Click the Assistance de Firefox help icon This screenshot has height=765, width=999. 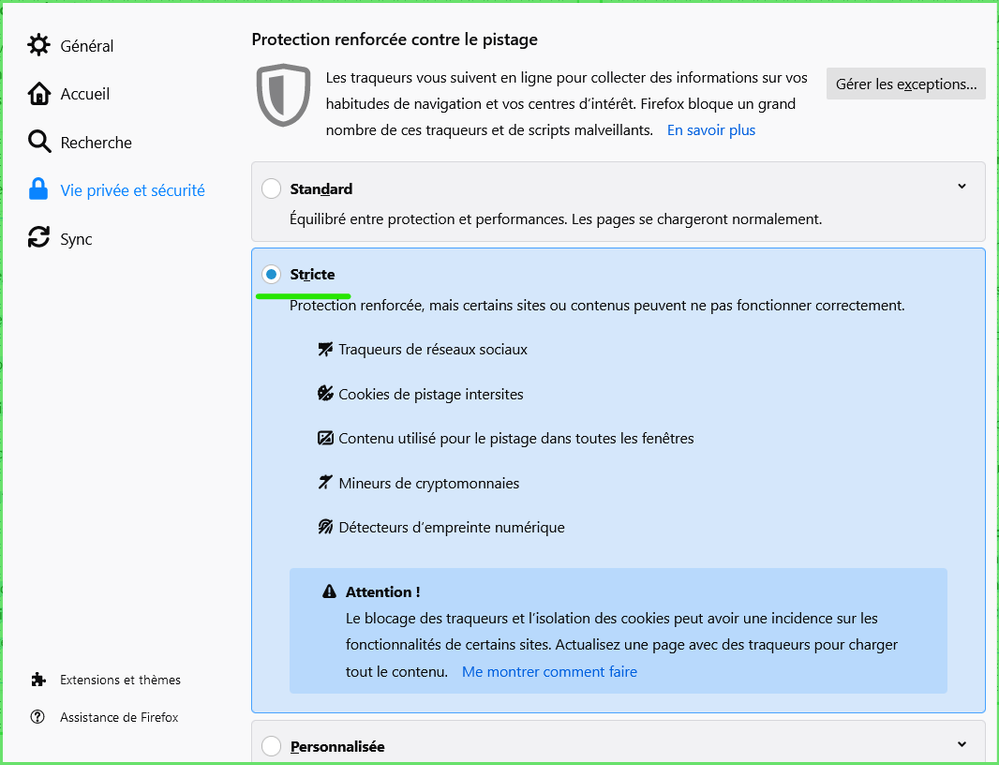coord(39,717)
